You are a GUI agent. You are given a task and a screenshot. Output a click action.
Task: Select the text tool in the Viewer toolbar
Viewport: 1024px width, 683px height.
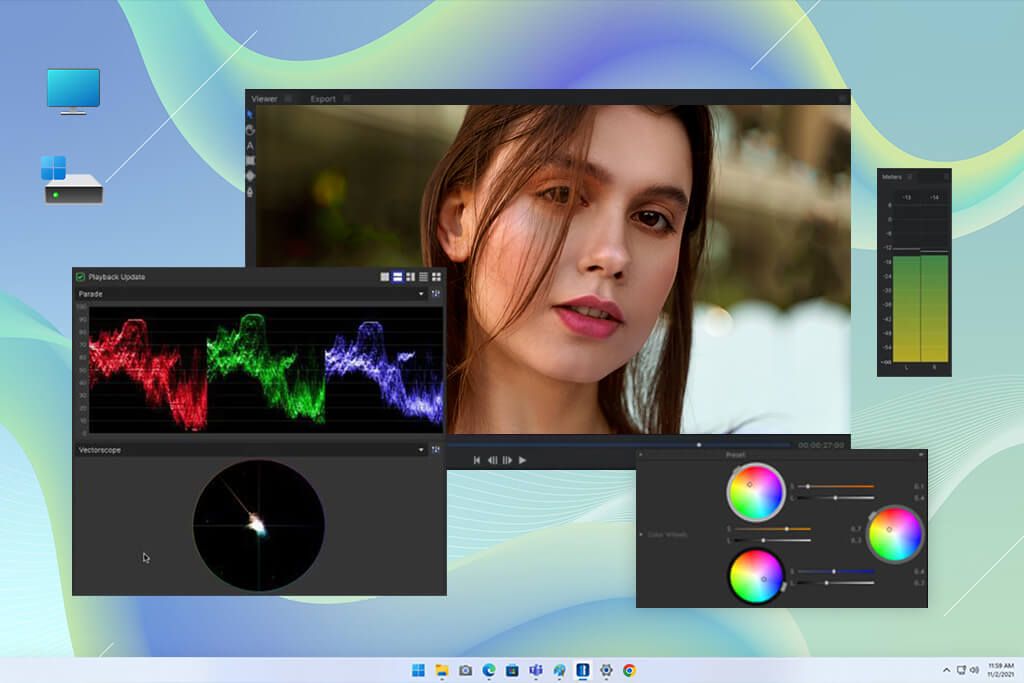(x=250, y=147)
